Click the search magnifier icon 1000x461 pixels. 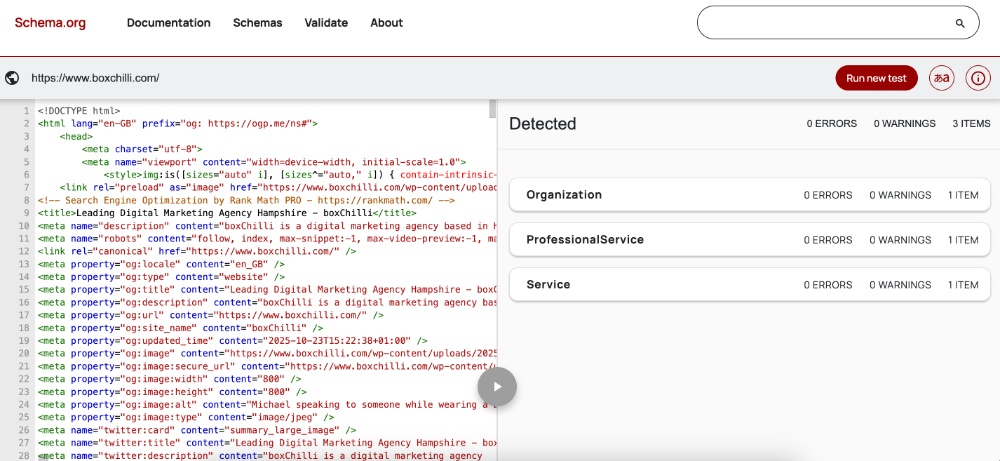coord(960,24)
